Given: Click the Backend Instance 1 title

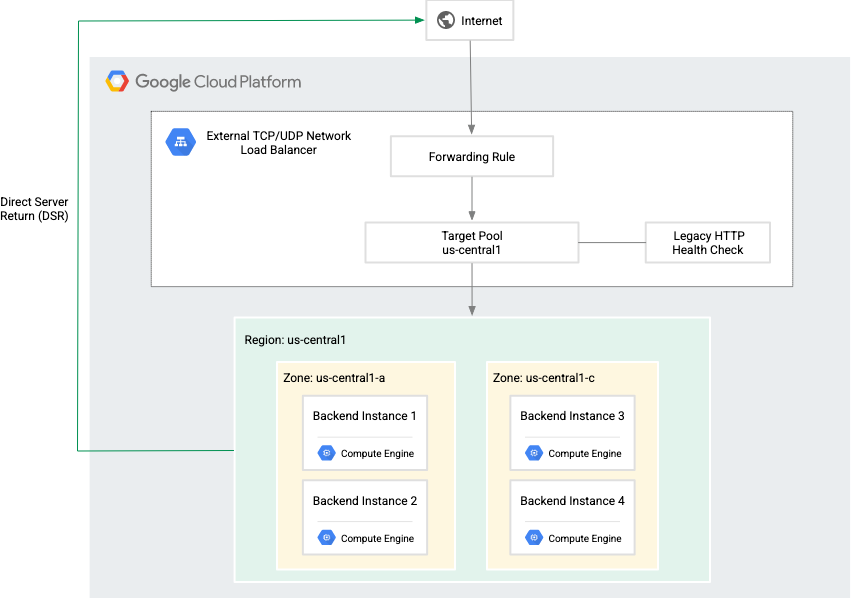Looking at the screenshot, I should [365, 416].
